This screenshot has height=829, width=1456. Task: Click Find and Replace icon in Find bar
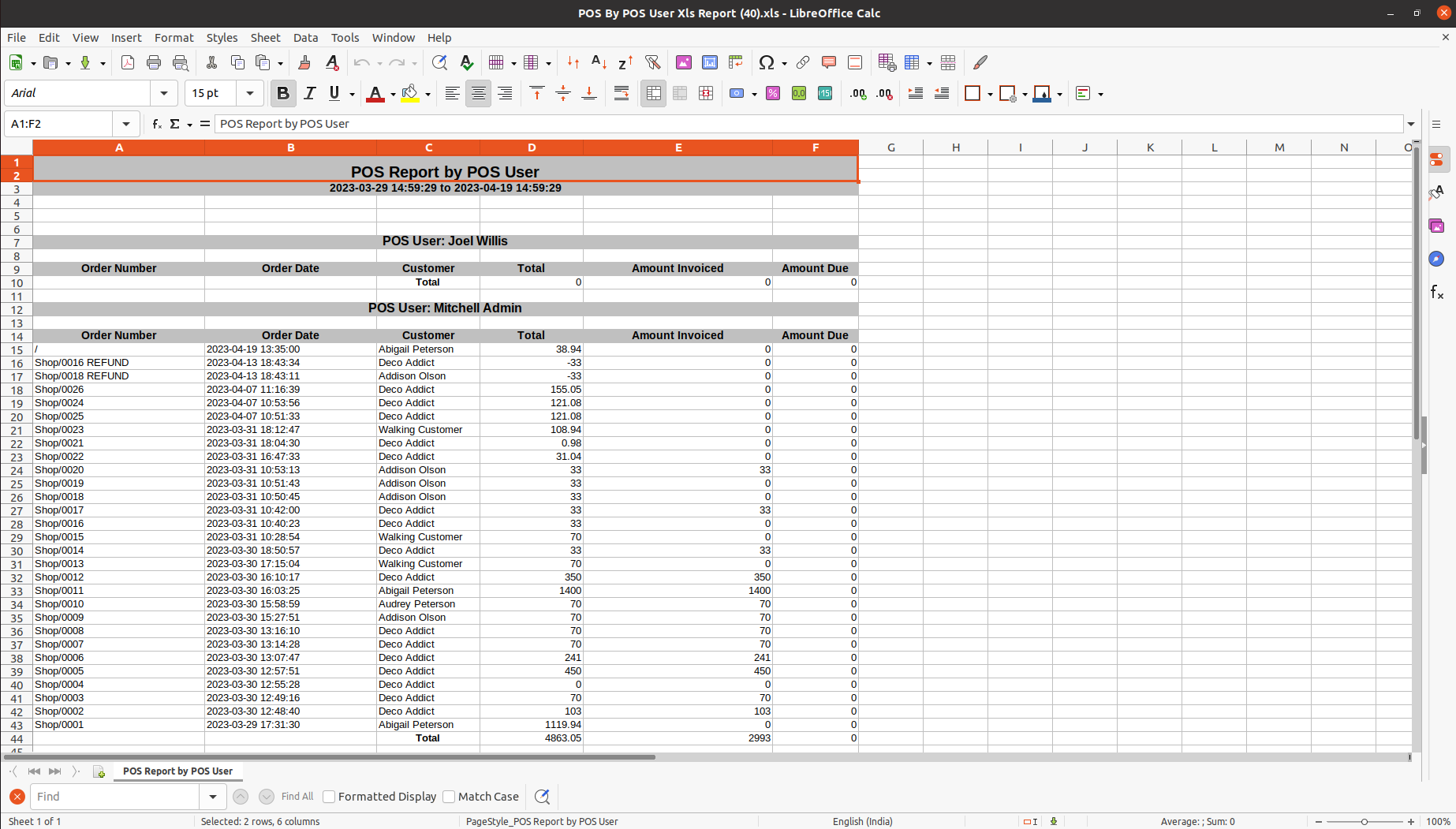pyautogui.click(x=542, y=797)
